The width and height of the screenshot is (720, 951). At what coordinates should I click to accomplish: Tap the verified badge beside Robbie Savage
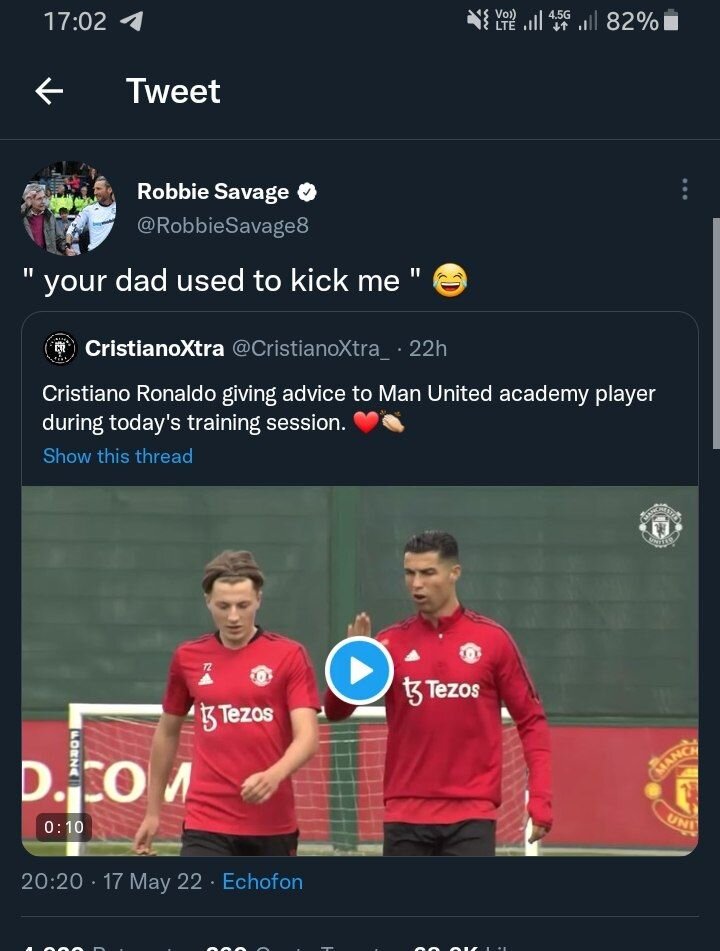pyautogui.click(x=310, y=191)
